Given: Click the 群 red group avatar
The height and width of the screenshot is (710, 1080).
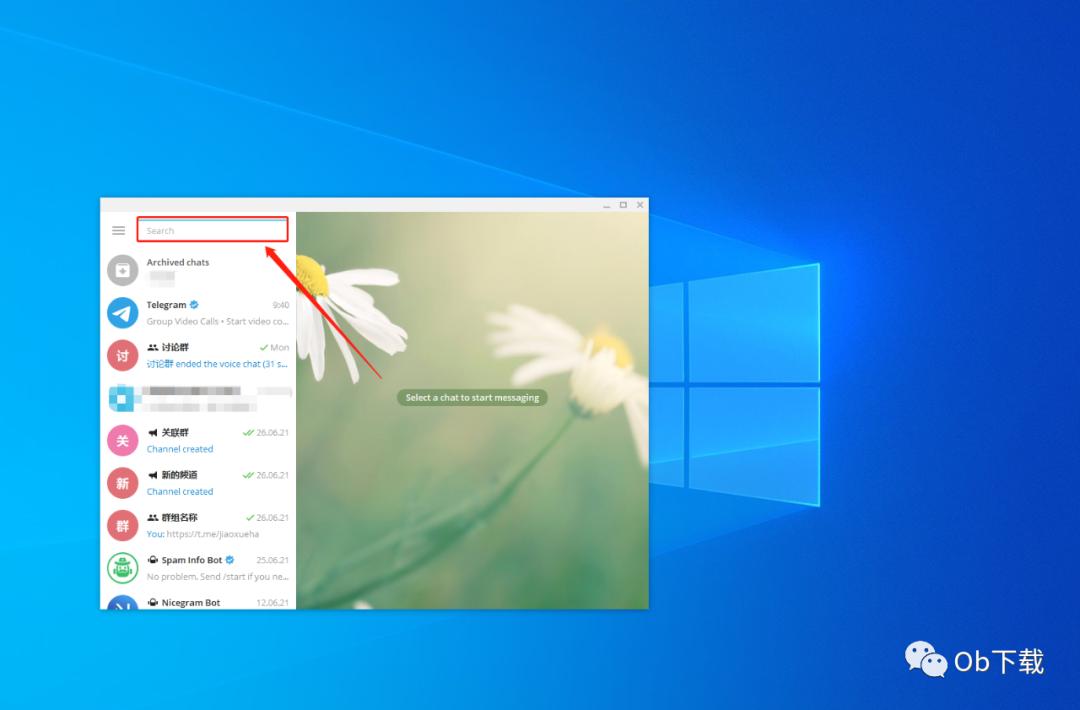Looking at the screenshot, I should point(123,526).
